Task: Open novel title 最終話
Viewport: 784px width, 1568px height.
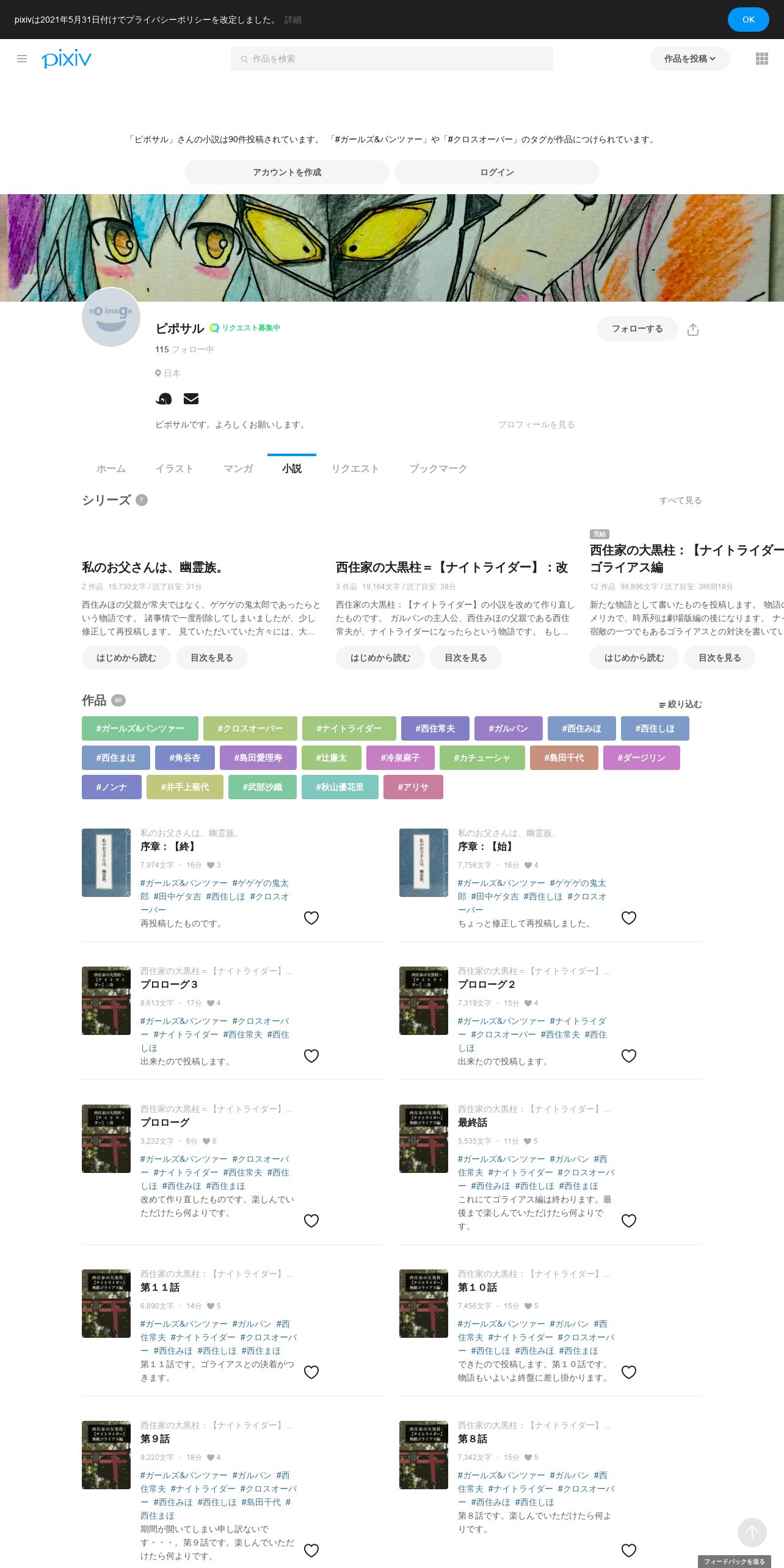Action: coord(473,1122)
